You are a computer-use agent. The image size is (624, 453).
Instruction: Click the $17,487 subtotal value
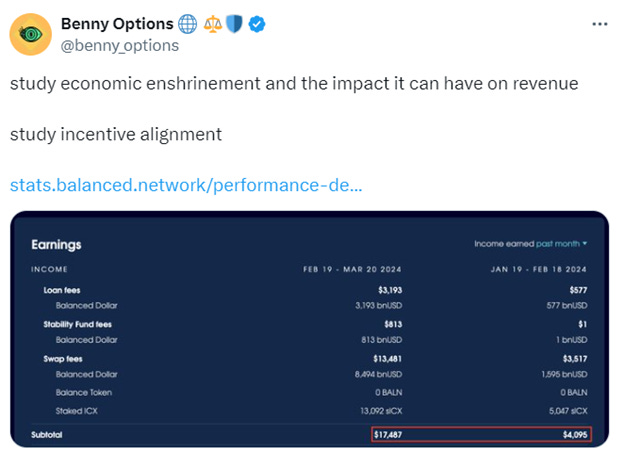click(x=388, y=435)
